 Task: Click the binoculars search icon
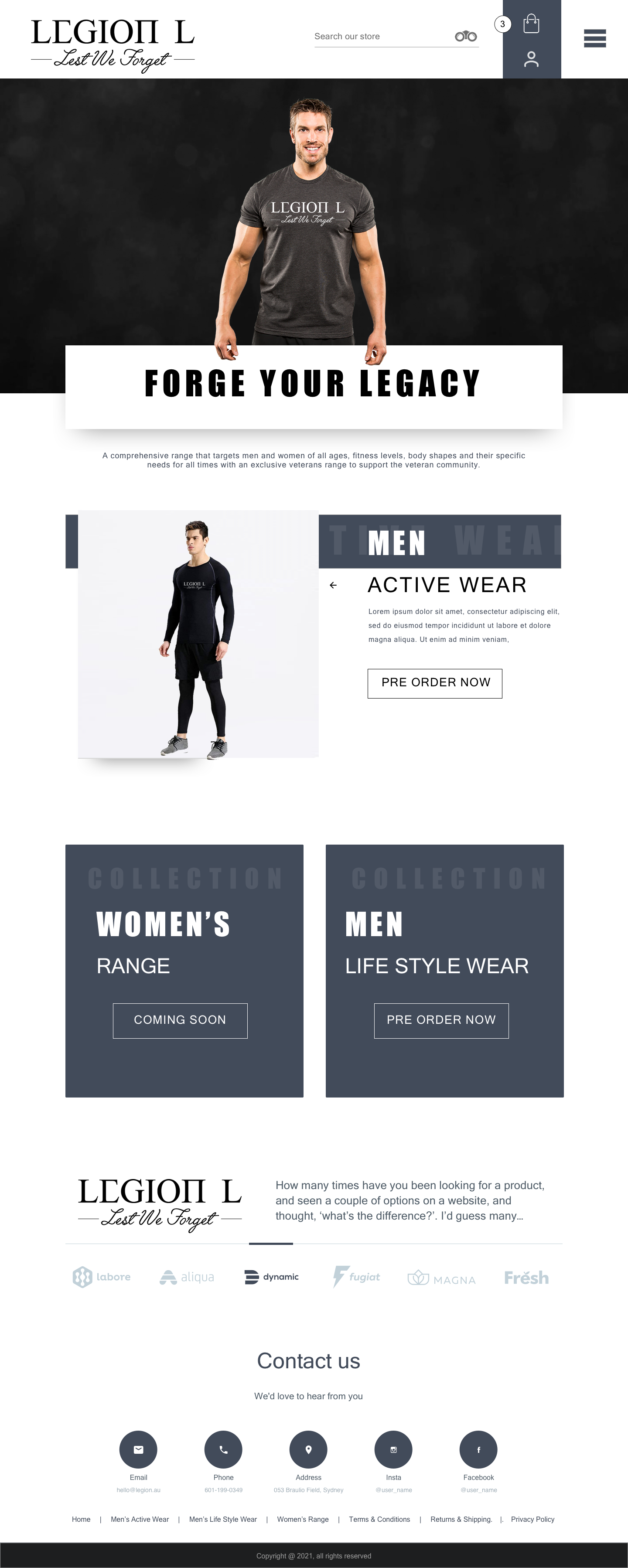pyautogui.click(x=466, y=37)
